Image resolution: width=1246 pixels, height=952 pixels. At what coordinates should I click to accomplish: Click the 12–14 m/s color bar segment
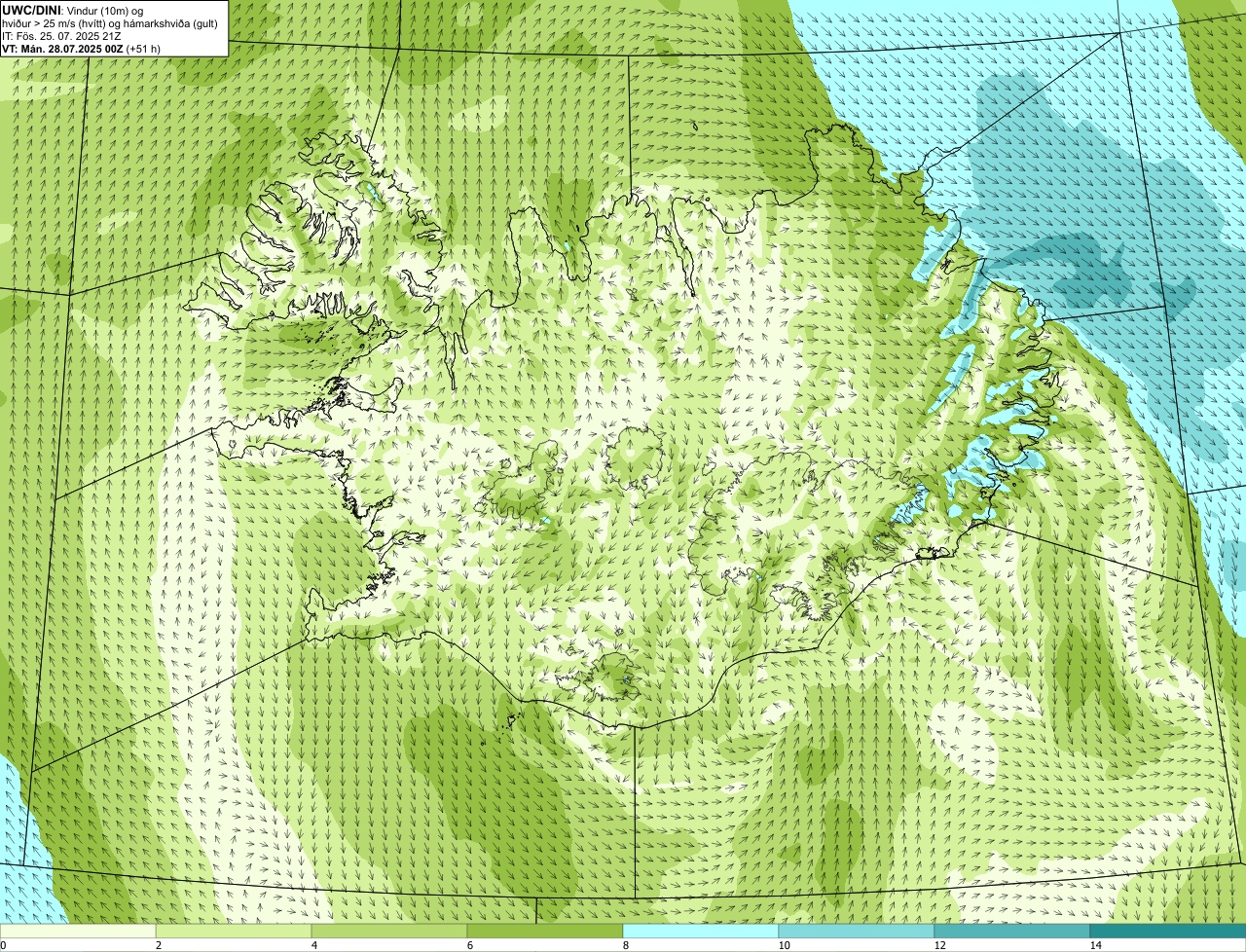[x=1012, y=931]
